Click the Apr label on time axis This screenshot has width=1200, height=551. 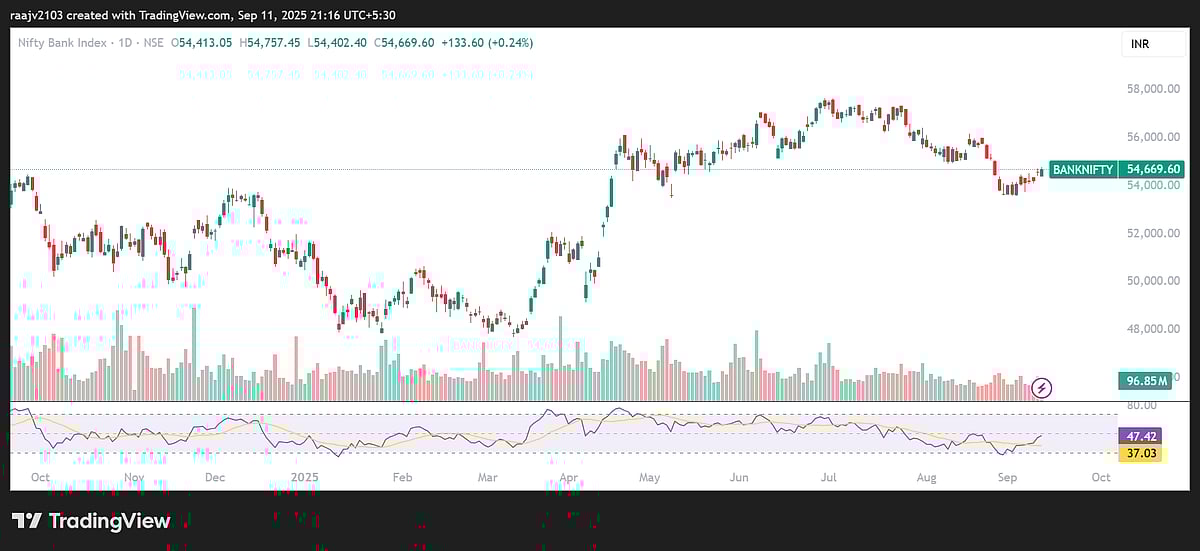[571, 478]
